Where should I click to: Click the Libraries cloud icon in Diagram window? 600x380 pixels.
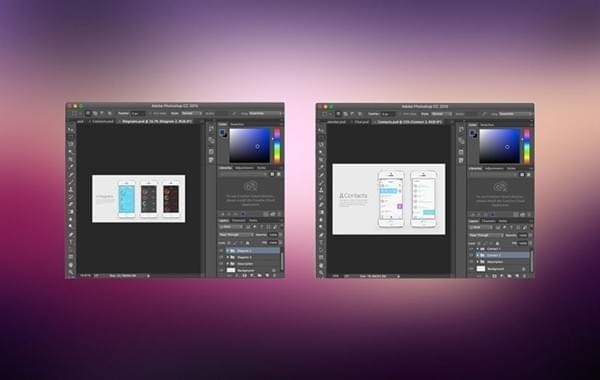pyautogui.click(x=250, y=186)
